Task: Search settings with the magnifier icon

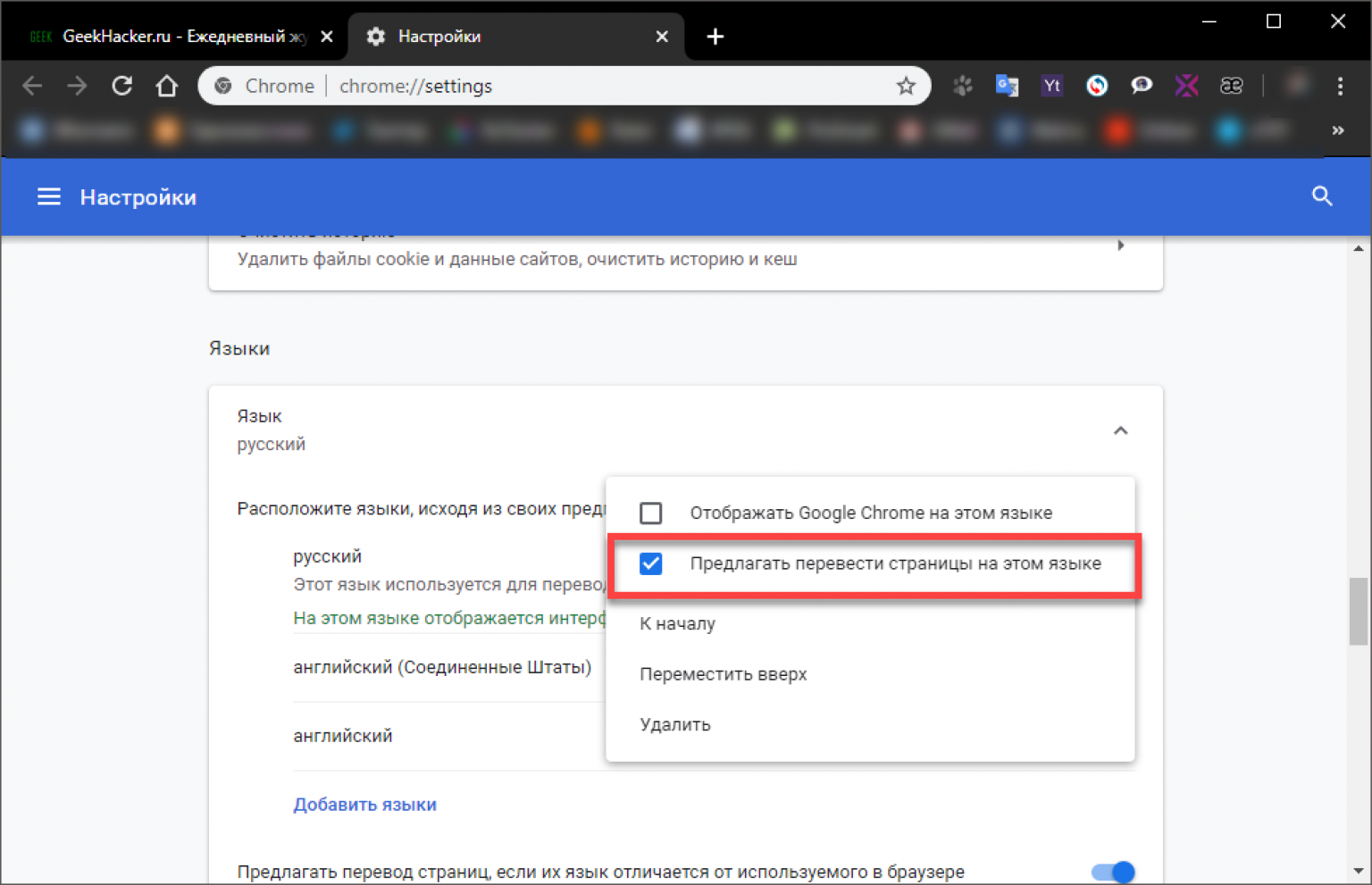Action: [x=1322, y=196]
